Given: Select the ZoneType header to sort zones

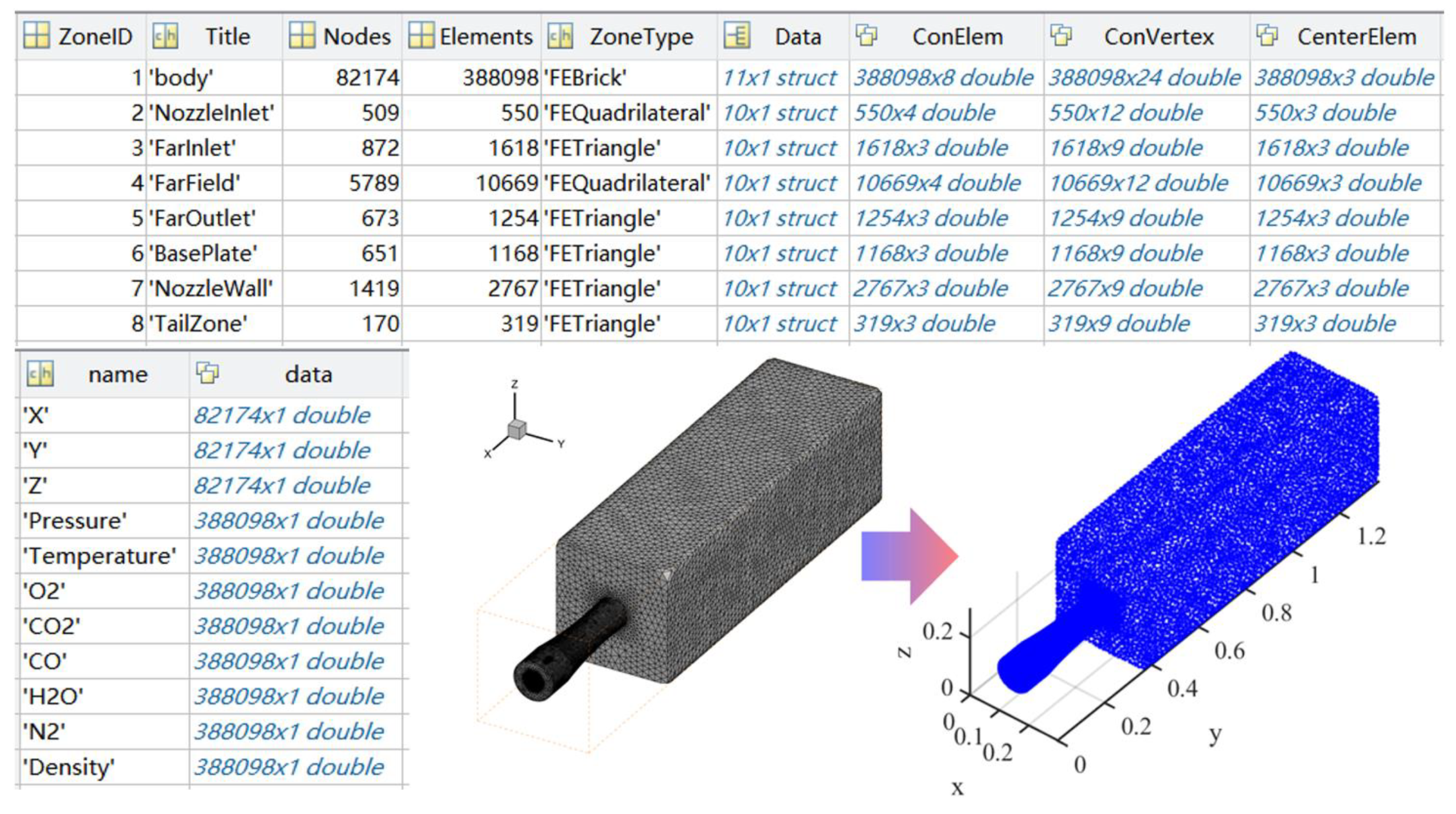Looking at the screenshot, I should (x=642, y=36).
